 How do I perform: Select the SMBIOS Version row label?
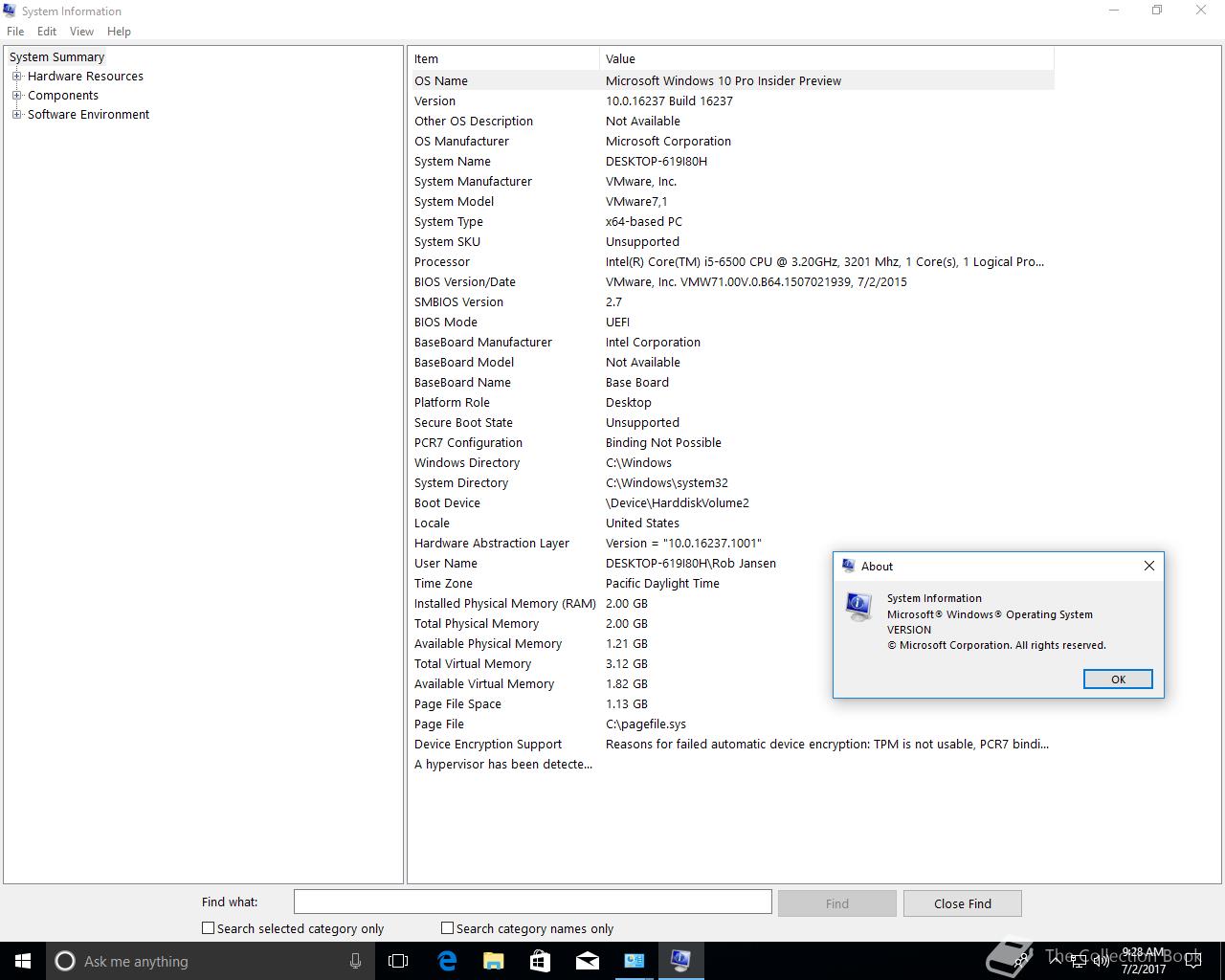[458, 301]
